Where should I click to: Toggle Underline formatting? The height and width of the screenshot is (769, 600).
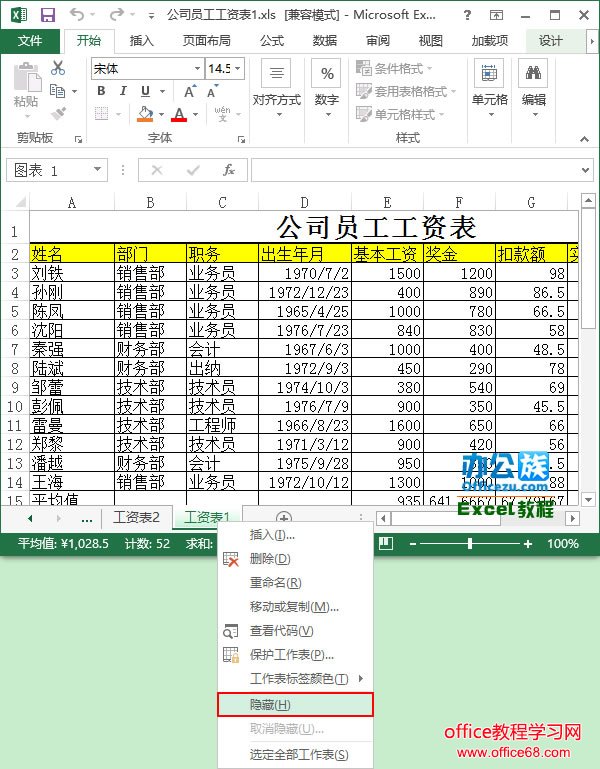coord(145,91)
